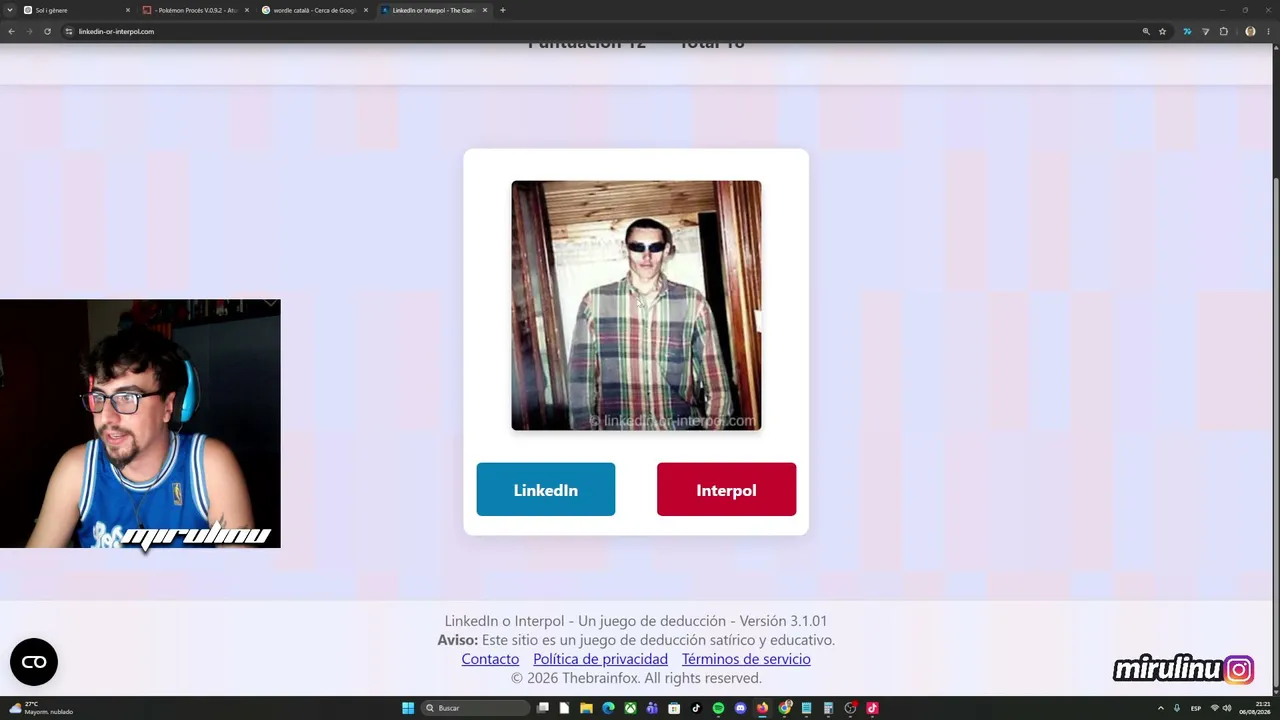Go forward to the next page
The image size is (1280, 720).
tap(29, 31)
